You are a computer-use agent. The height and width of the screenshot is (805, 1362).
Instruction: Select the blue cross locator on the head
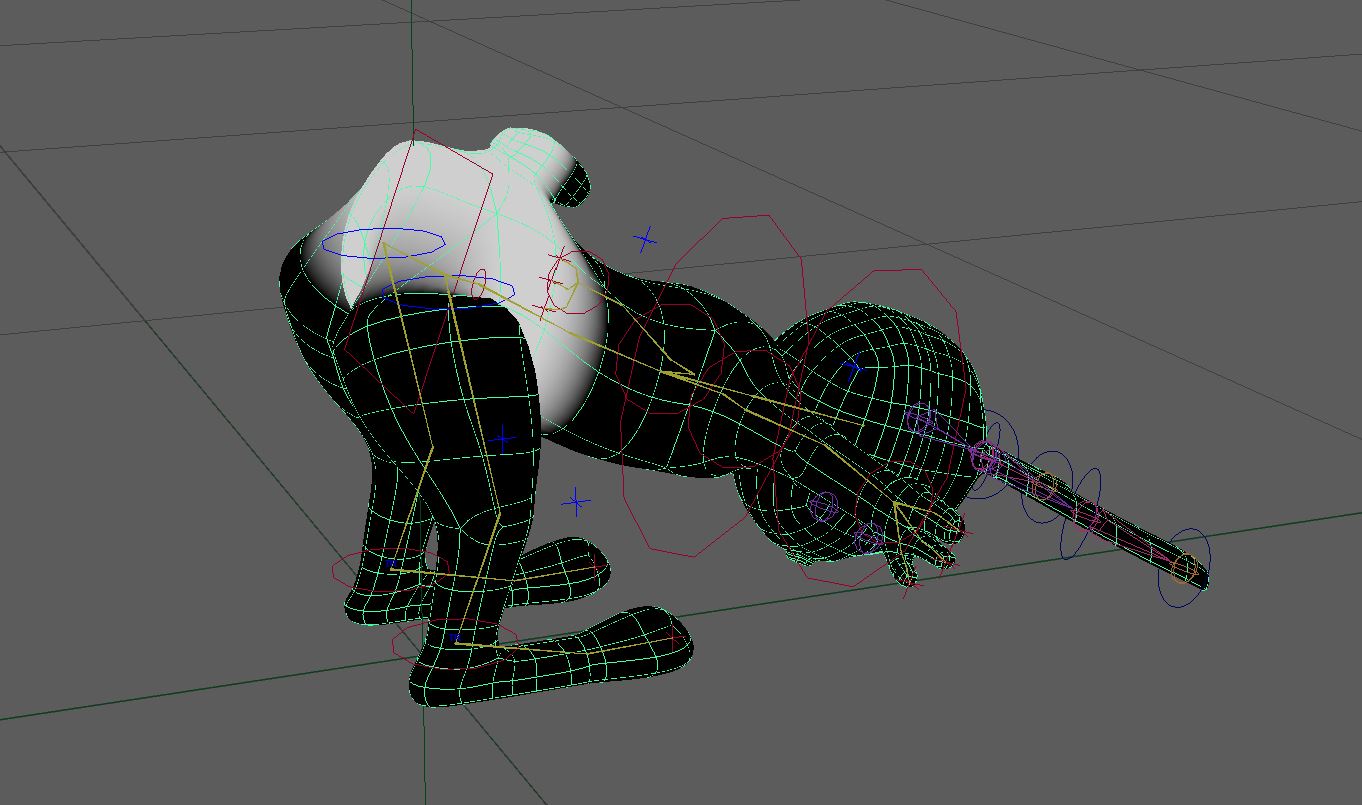point(852,369)
